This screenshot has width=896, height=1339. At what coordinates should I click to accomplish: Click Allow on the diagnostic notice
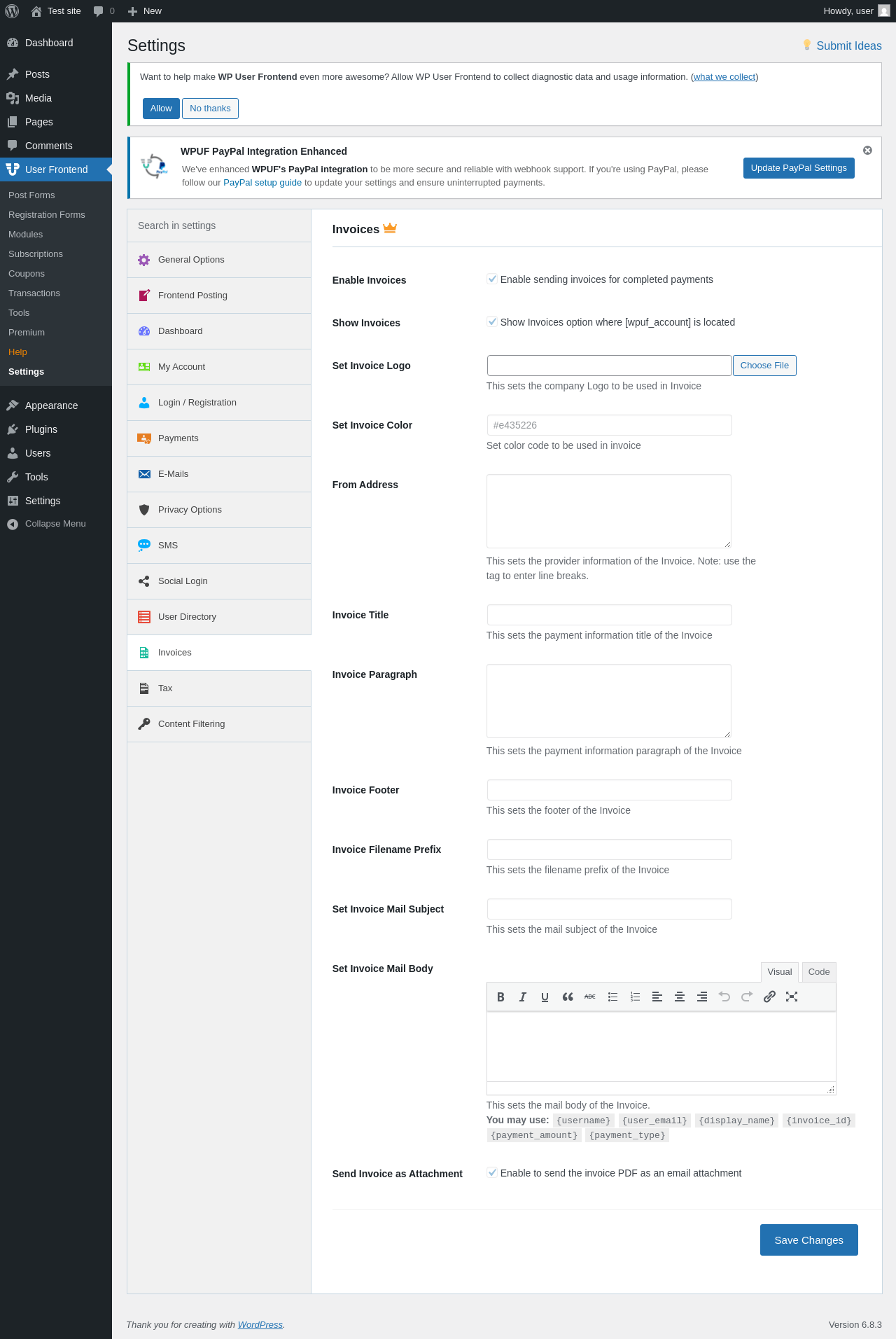161,109
